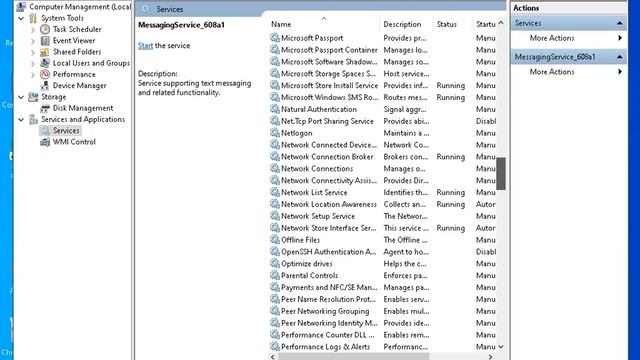Click the Services and Applications icon
Screen dimensions: 640x360
(33, 120)
